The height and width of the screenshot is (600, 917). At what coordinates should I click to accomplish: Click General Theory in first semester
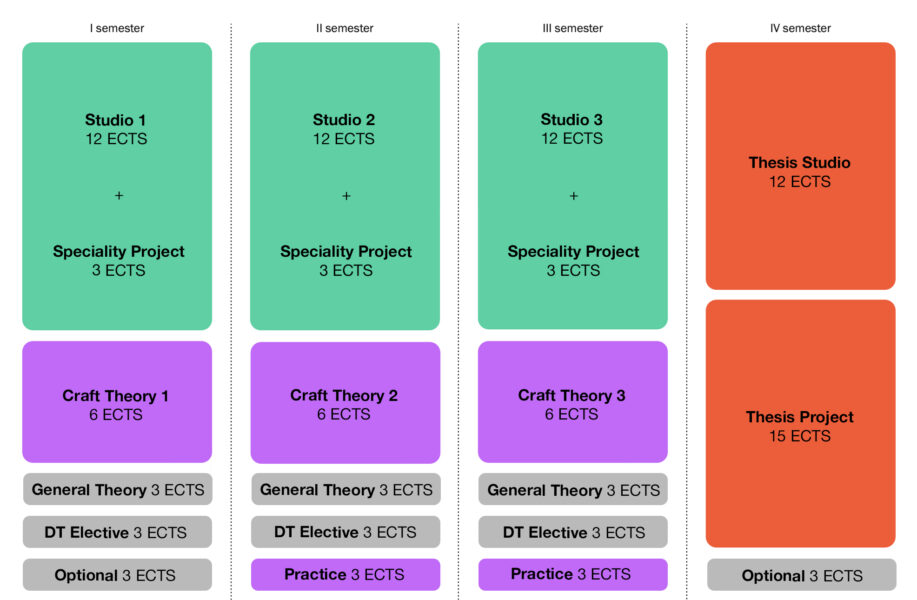pos(117,489)
